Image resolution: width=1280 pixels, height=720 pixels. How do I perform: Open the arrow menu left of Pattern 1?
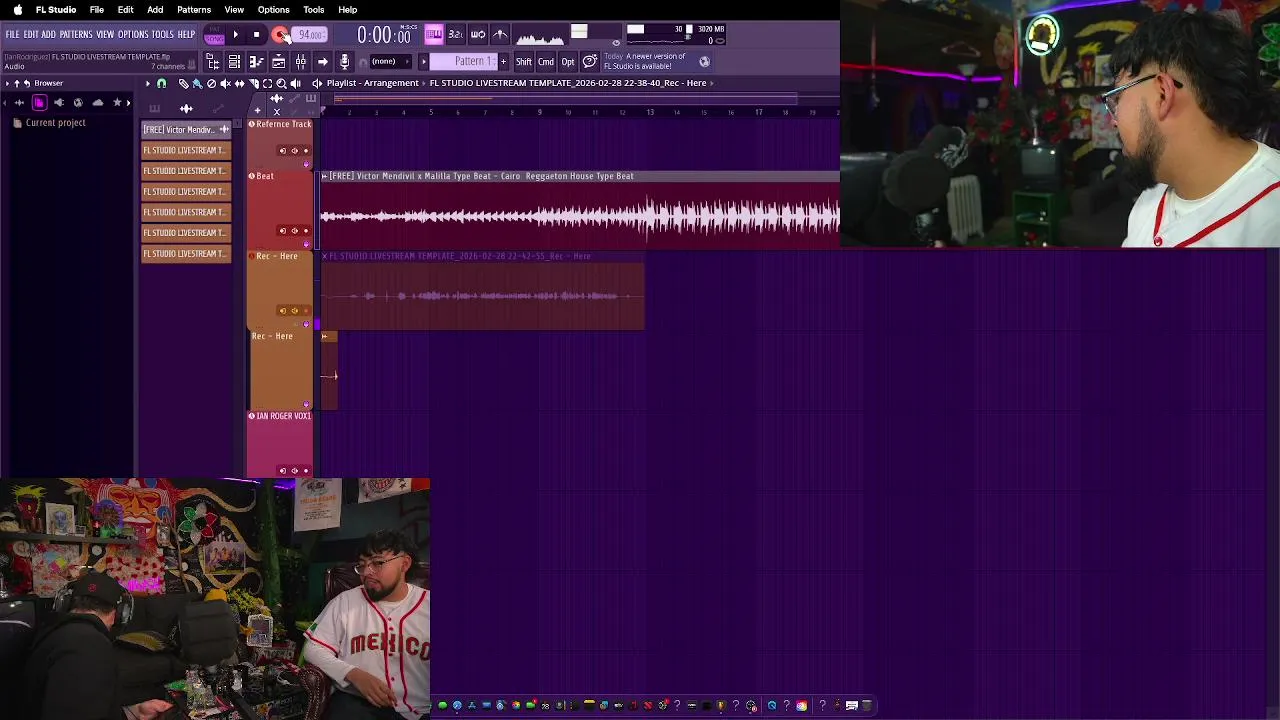coord(423,62)
